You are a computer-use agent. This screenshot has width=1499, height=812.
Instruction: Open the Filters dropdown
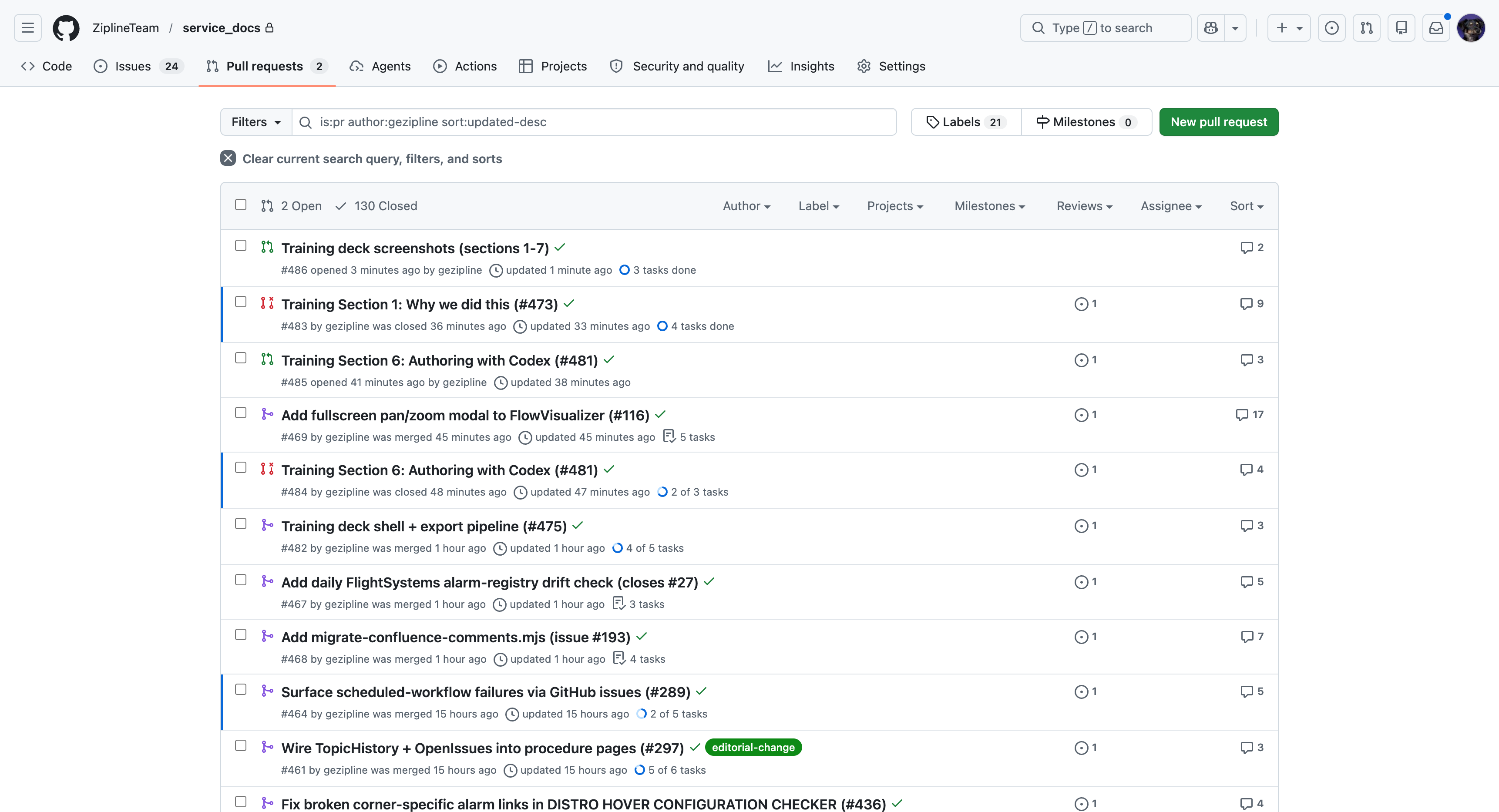point(256,121)
